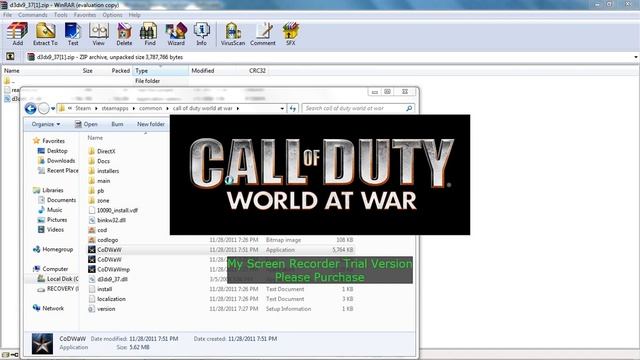Open the Commands menu
Image resolution: width=640 pixels, height=360 pixels.
pos(33,15)
